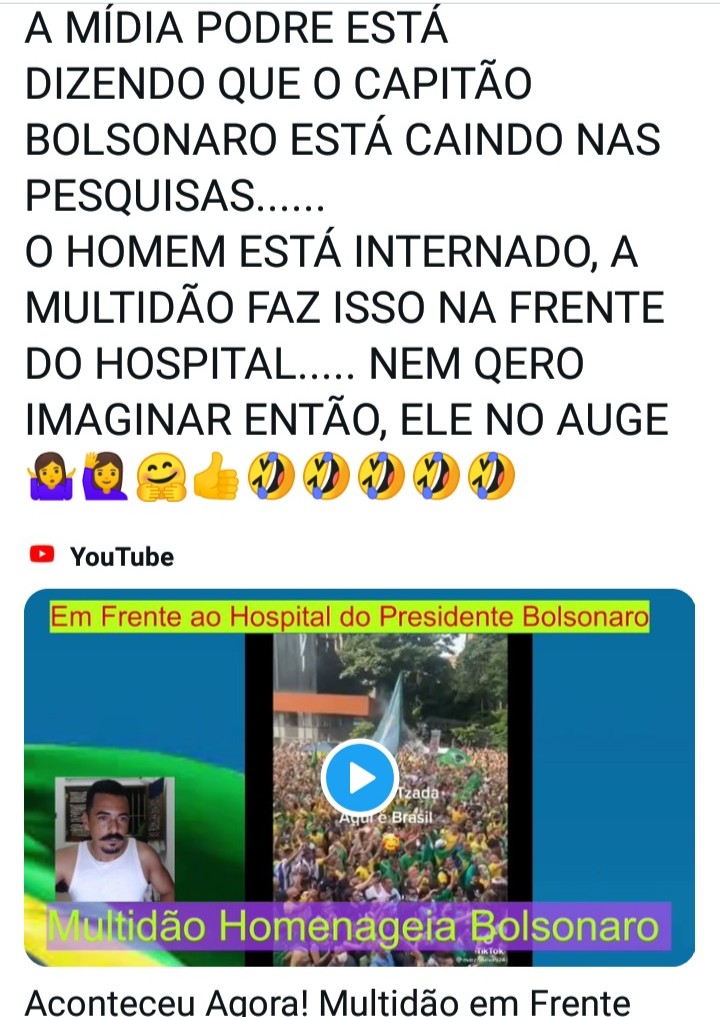720x1017 pixels.
Task: Click the crowd footage in video preview
Action: (390, 800)
